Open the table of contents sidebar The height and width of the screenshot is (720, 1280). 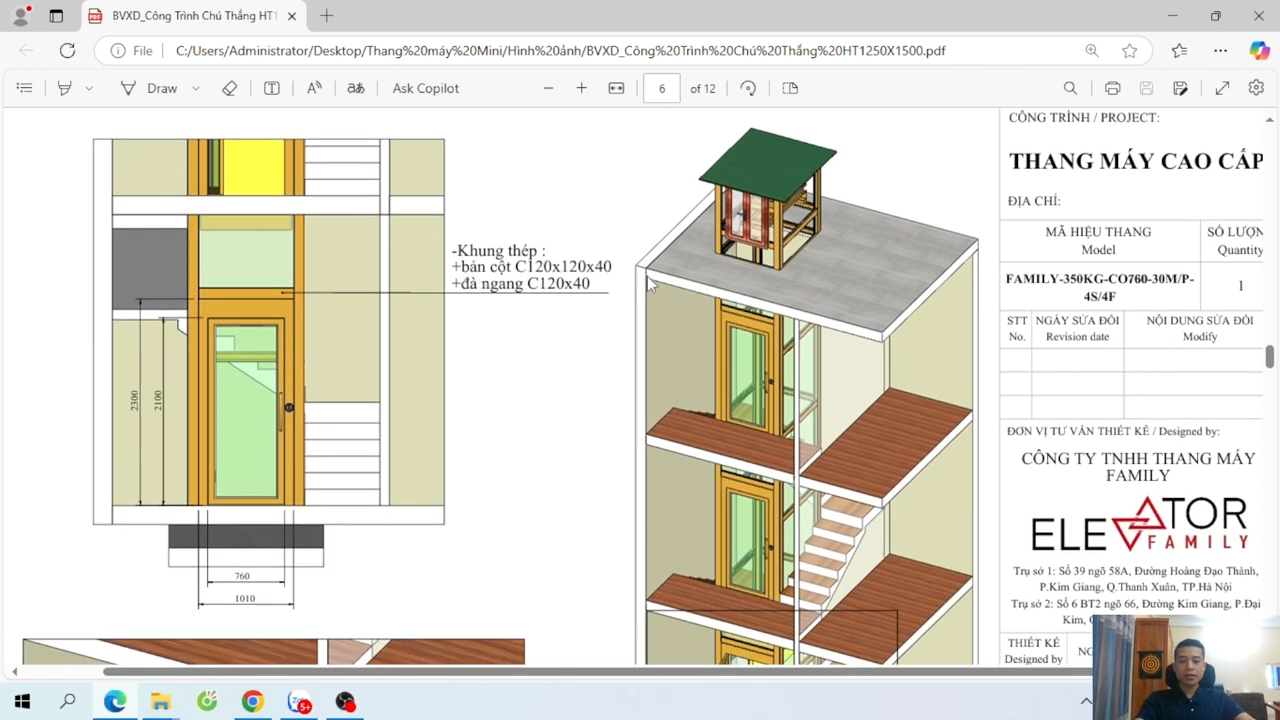click(24, 88)
